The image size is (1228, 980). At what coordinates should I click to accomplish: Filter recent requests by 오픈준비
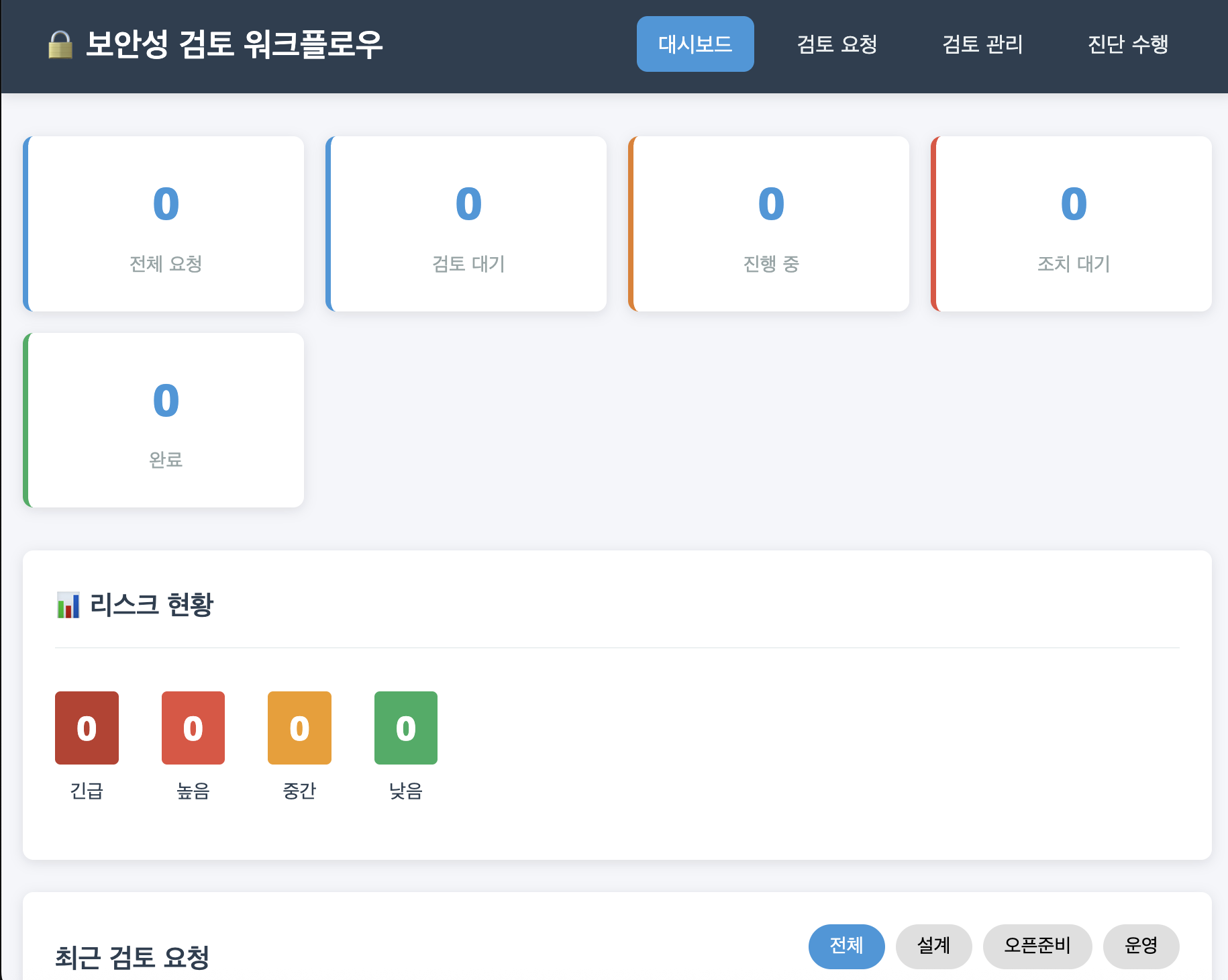point(1037,946)
